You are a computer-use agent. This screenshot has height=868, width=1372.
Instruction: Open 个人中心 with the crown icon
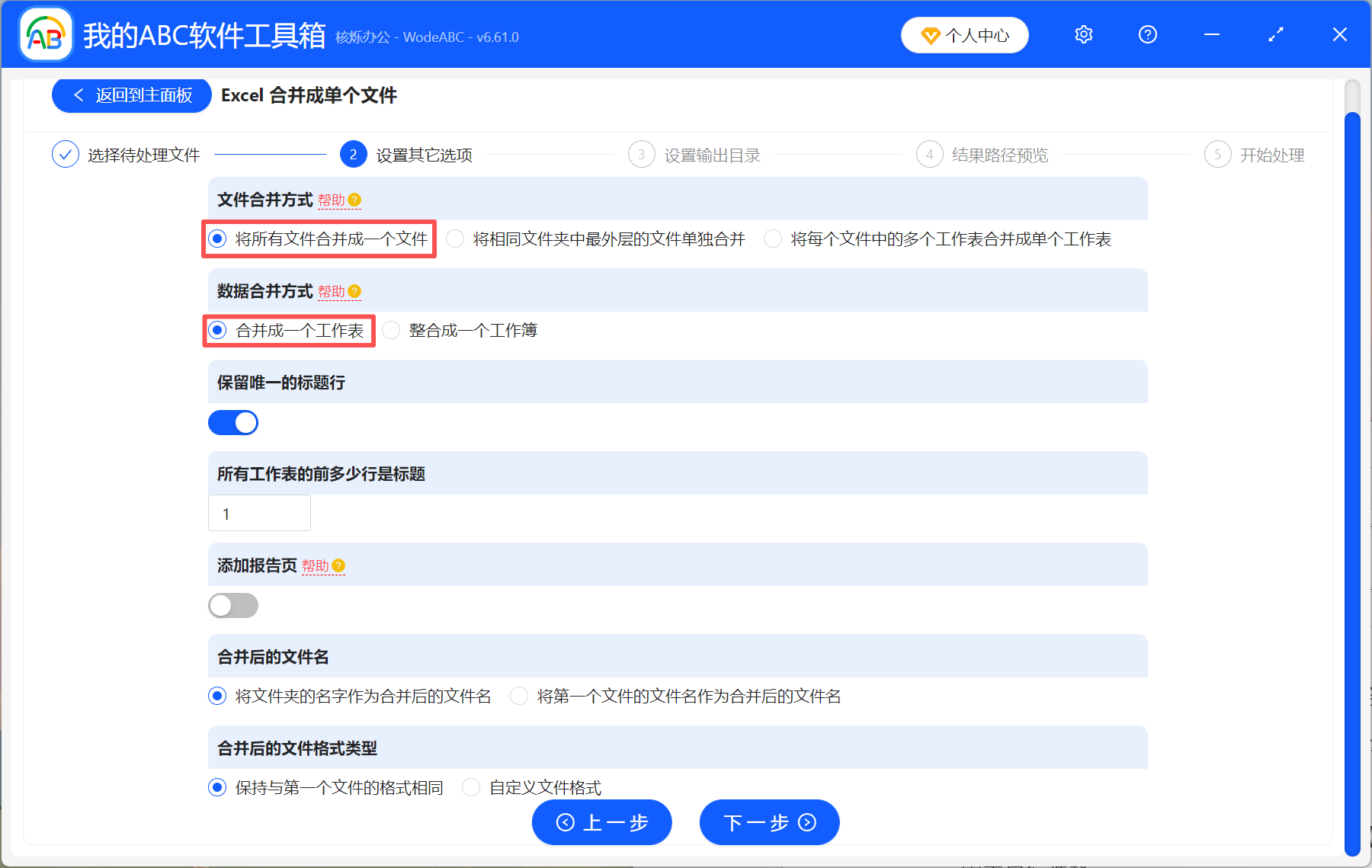tap(964, 34)
